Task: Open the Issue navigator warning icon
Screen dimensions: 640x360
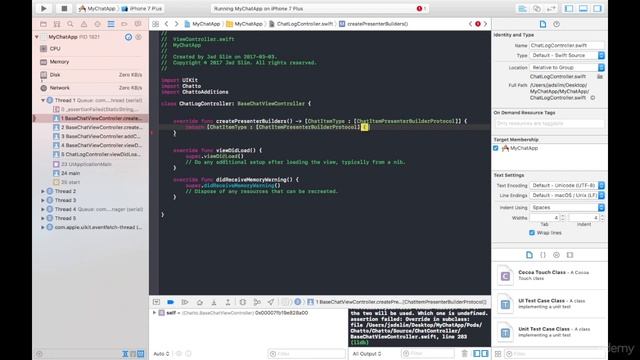Action: tap(84, 24)
